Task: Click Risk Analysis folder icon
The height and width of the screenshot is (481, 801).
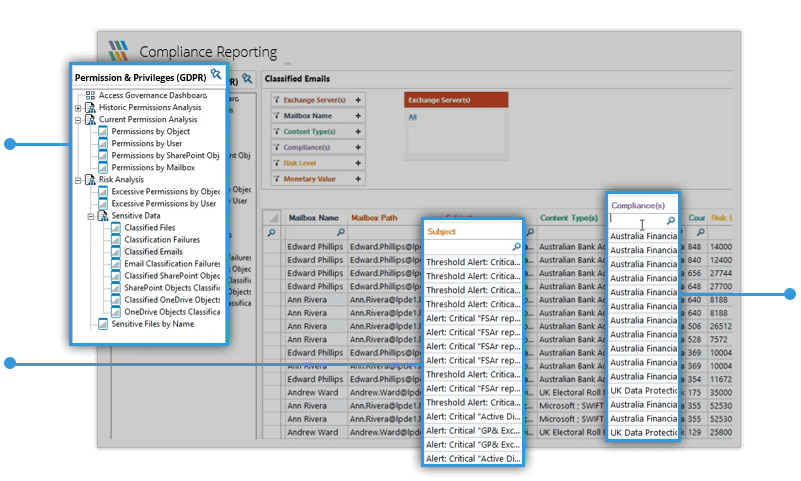Action: click(90, 180)
